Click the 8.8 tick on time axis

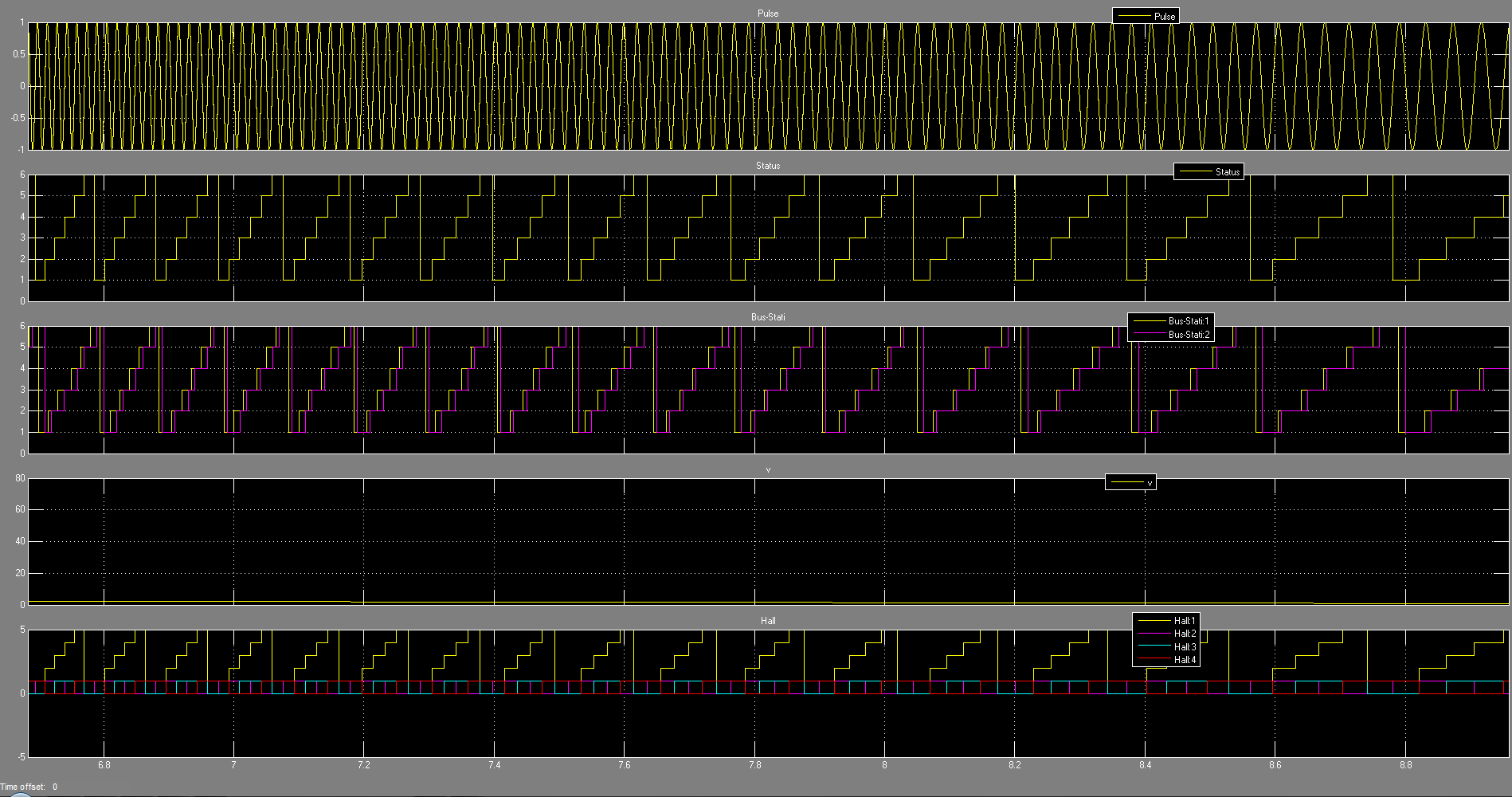pos(1405,765)
